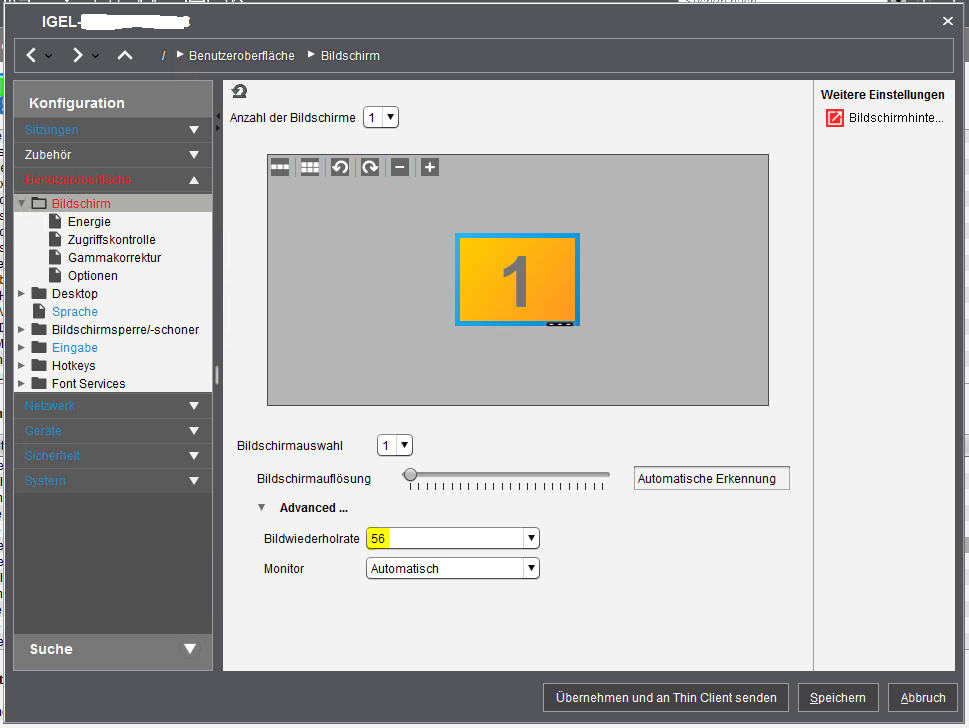Zoom out with the minus icon
This screenshot has width=969, height=728.
pos(400,167)
